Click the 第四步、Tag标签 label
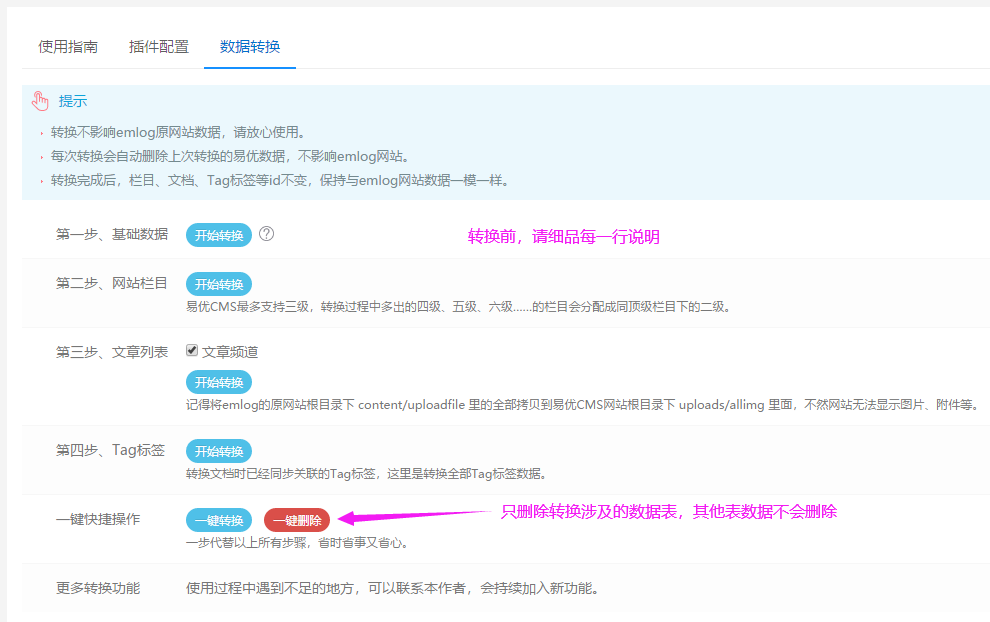Screen dimensions: 990x622 [110, 450]
